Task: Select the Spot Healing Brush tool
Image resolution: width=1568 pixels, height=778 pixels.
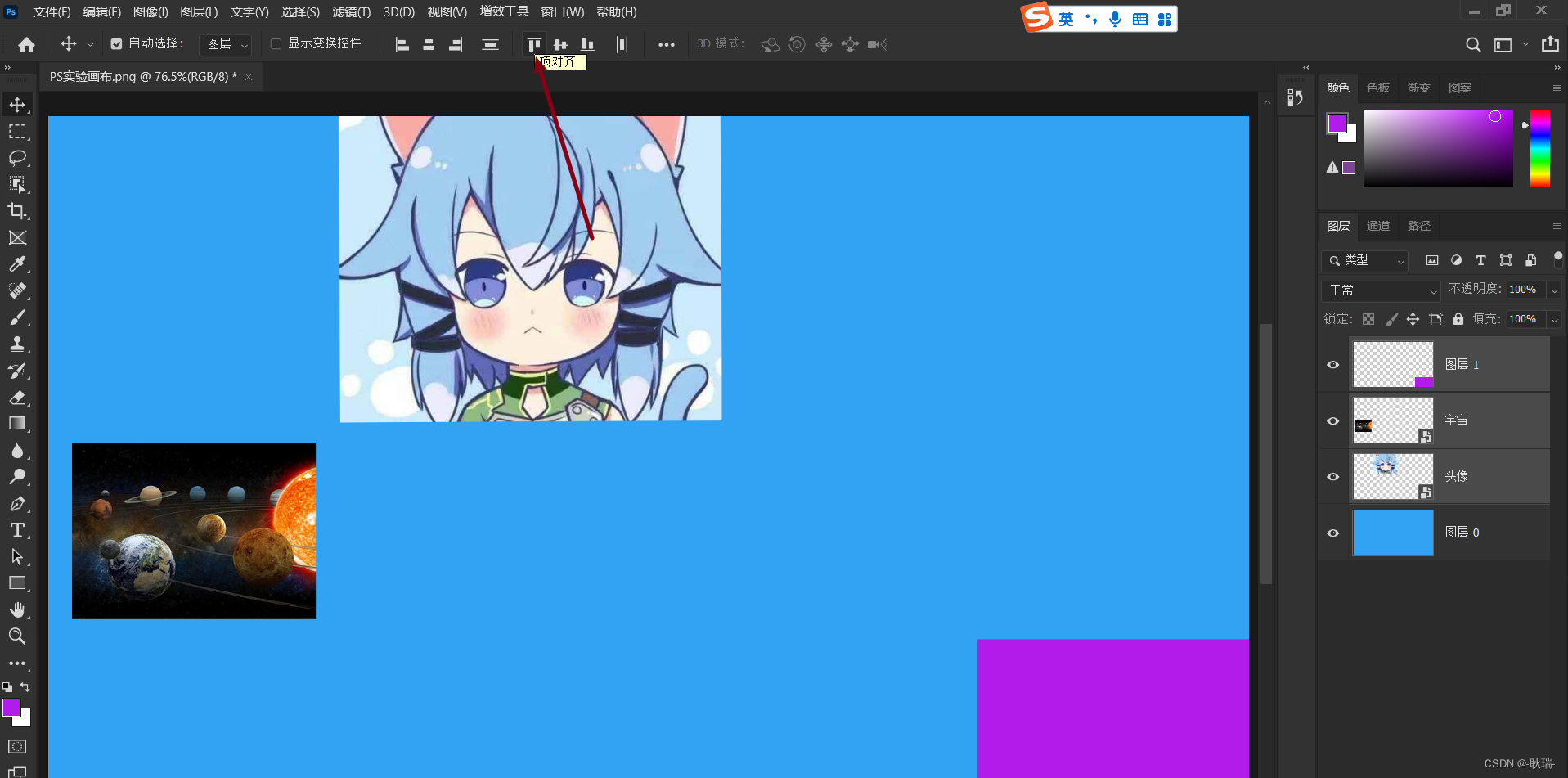Action: tap(17, 291)
